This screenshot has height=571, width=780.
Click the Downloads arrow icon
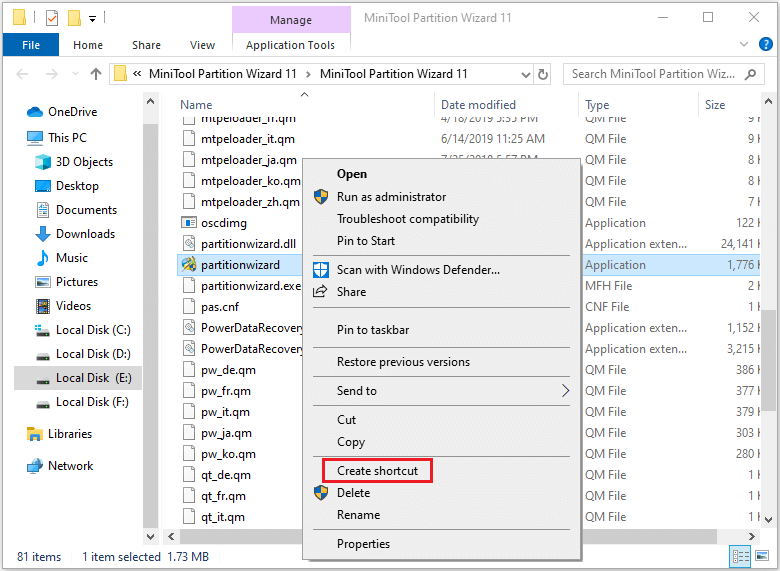(x=43, y=234)
